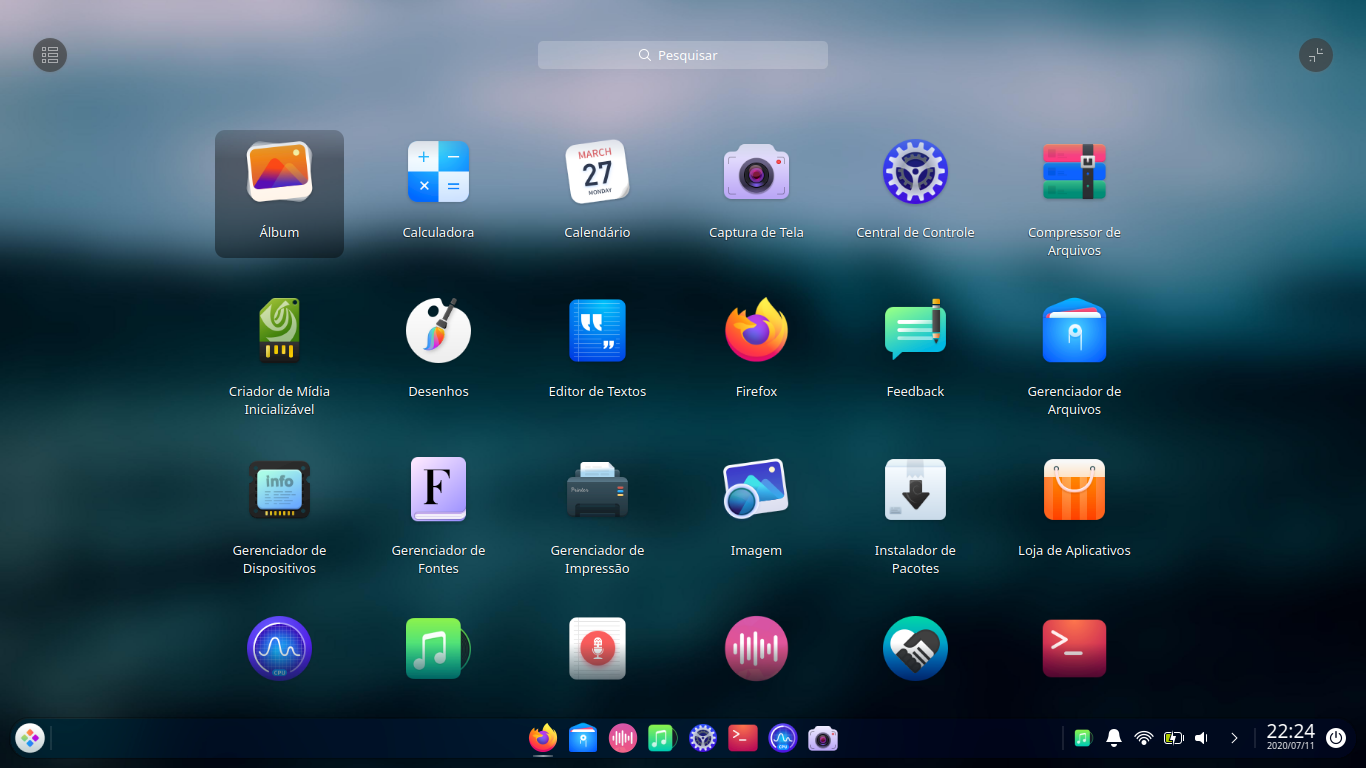Switch launcher to category list view

pos(50,55)
